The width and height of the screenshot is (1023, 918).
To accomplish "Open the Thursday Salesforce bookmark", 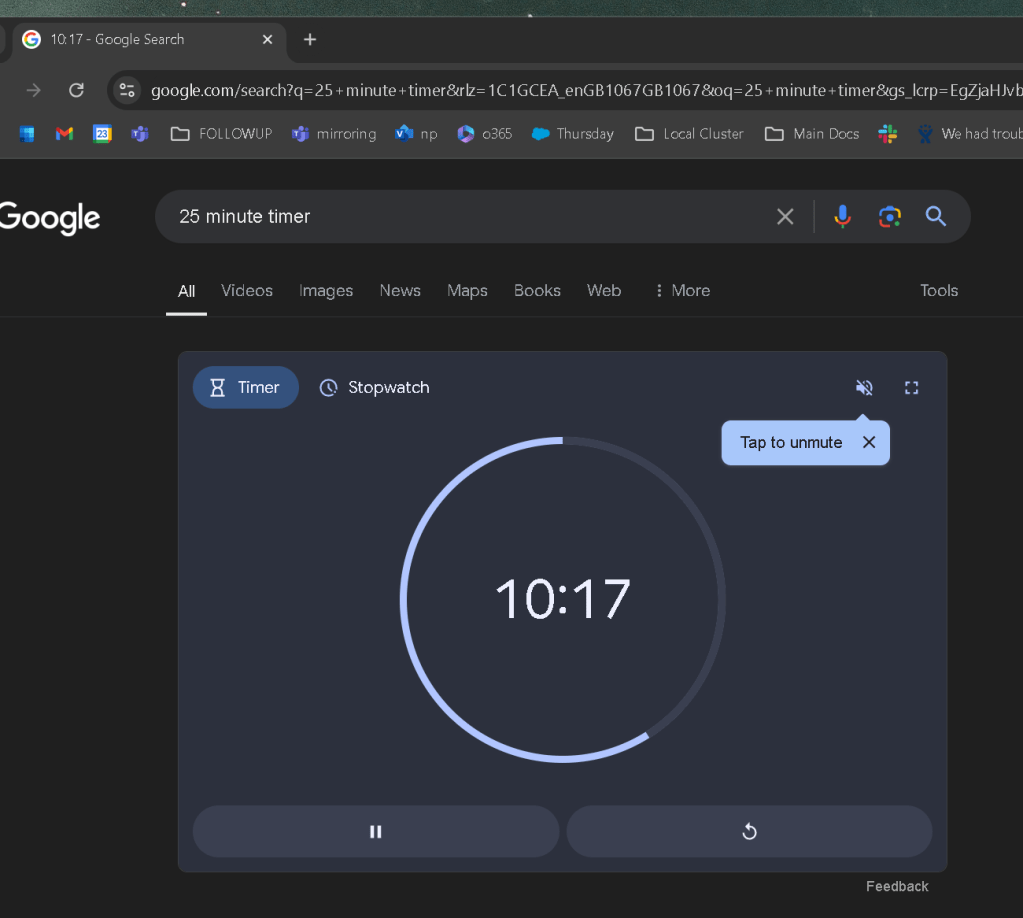I will pyautogui.click(x=573, y=134).
